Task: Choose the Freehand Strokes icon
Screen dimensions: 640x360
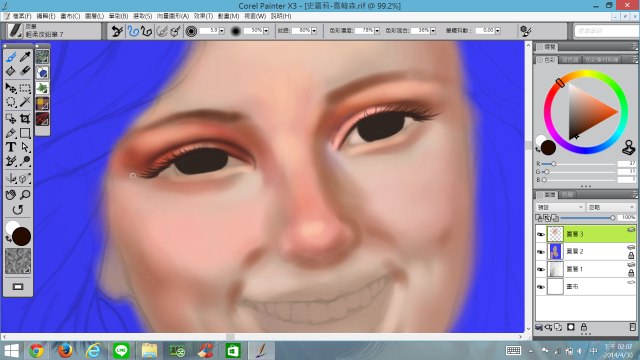Action: click(x=133, y=31)
